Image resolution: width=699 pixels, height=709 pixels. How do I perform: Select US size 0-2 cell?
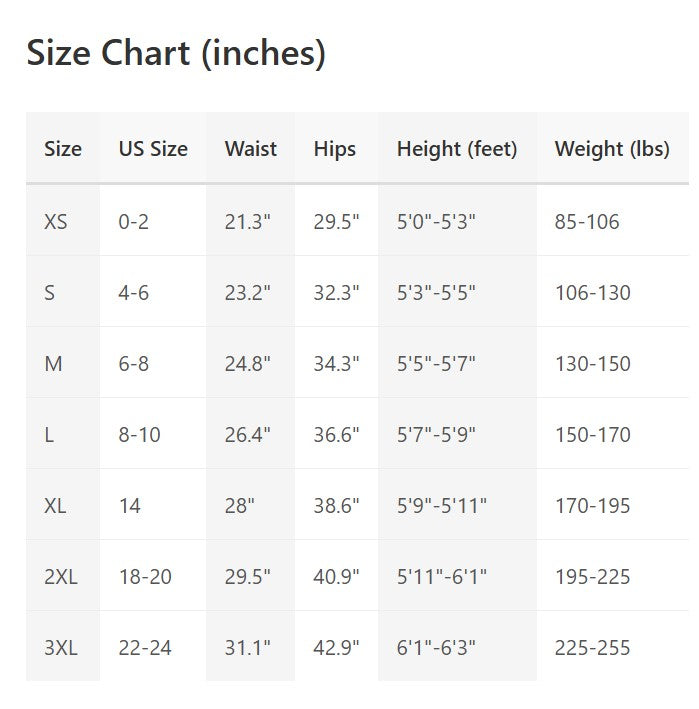(133, 221)
